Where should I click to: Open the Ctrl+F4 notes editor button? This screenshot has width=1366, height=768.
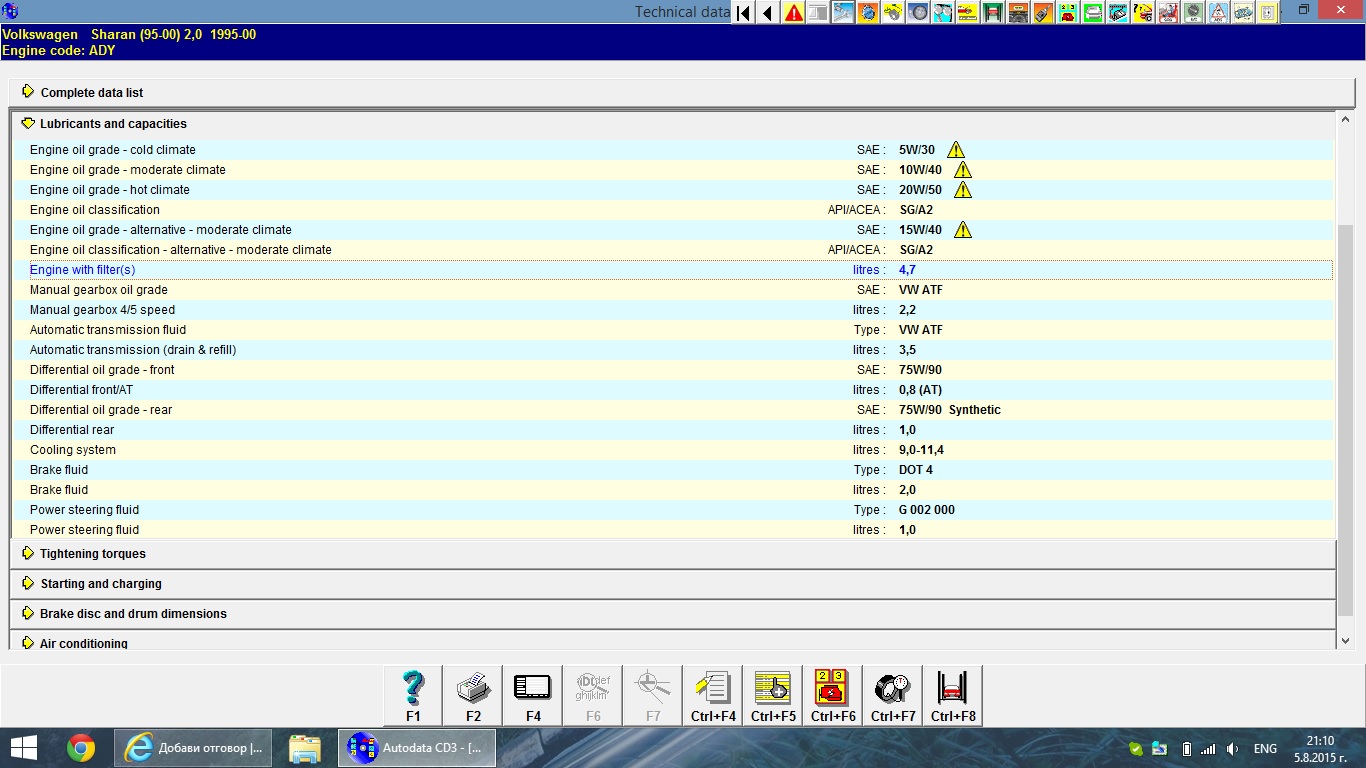point(713,695)
